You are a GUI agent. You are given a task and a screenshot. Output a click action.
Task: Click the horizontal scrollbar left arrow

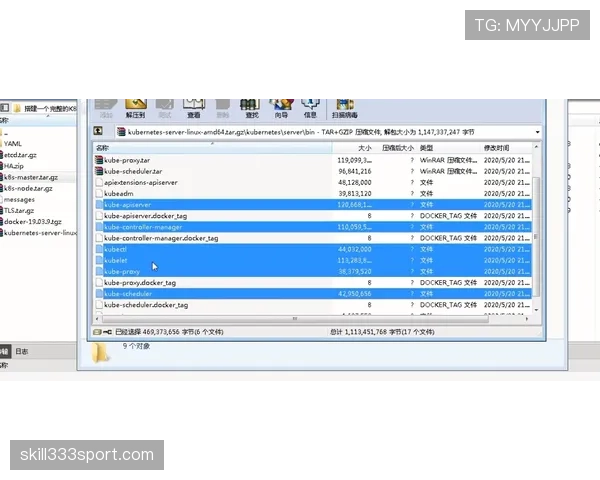coord(97,318)
